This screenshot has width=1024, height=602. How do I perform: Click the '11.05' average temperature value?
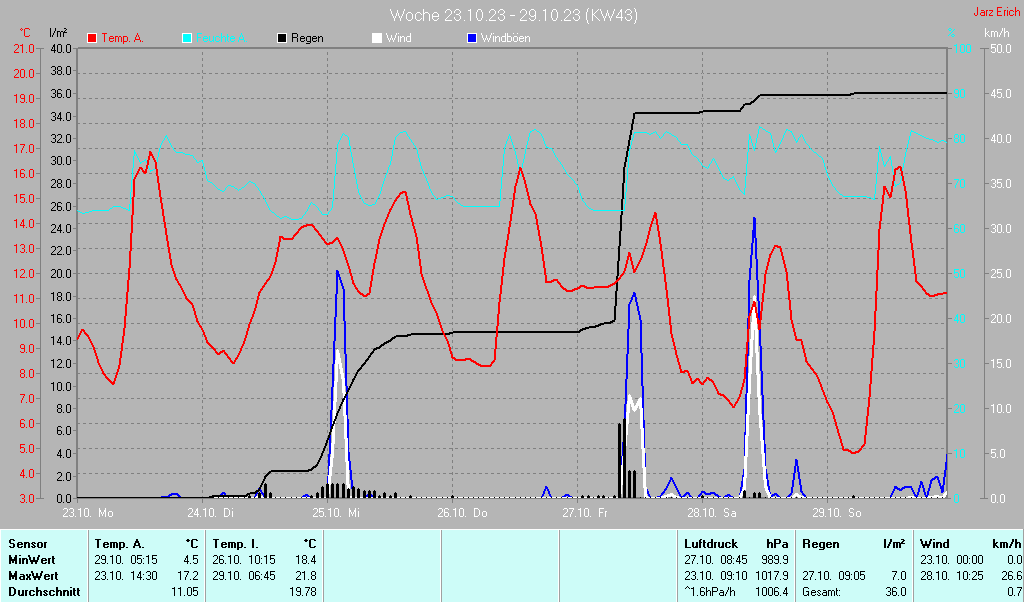pos(185,592)
